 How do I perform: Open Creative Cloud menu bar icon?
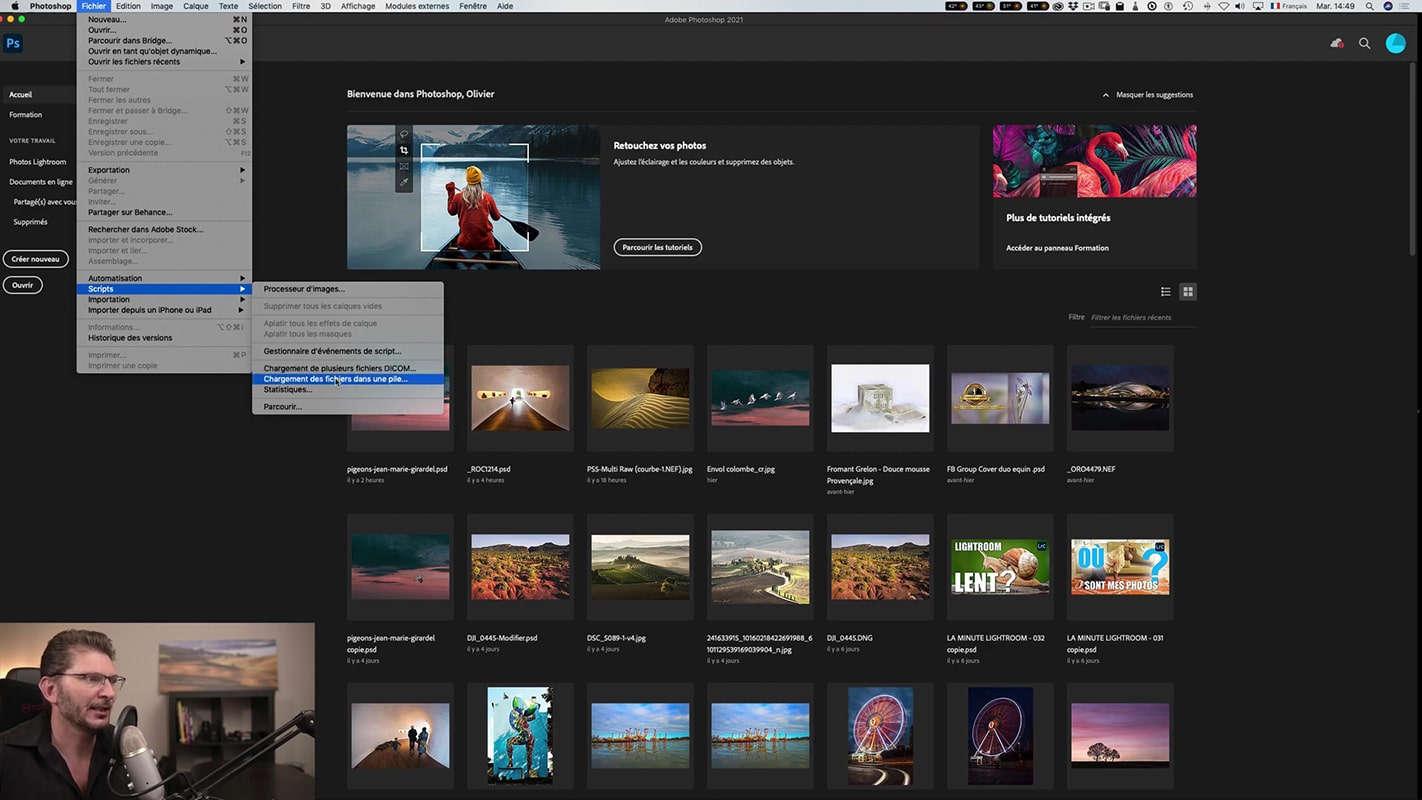click(x=1058, y=6)
